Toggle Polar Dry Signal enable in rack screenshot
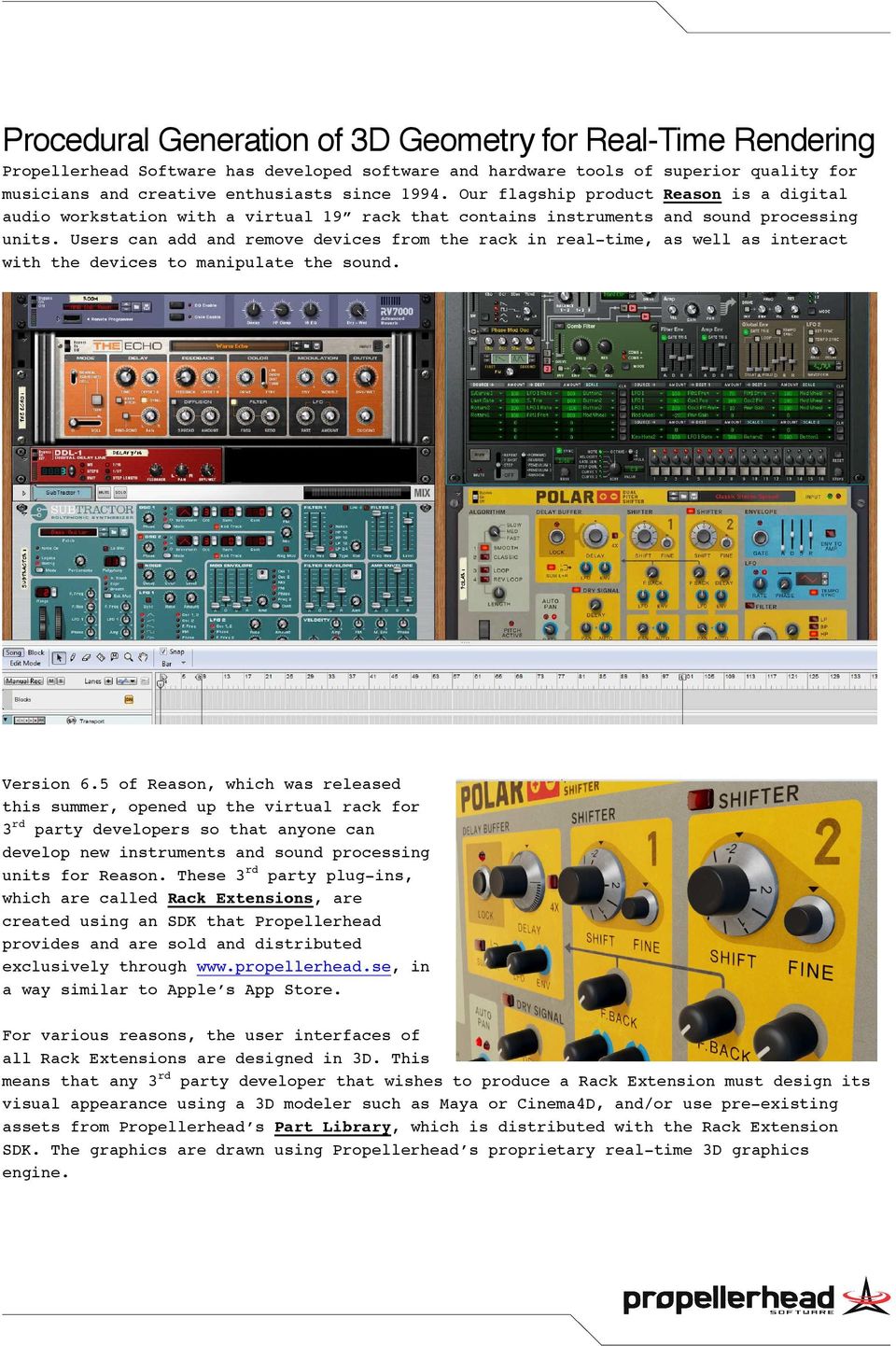 tap(577, 590)
